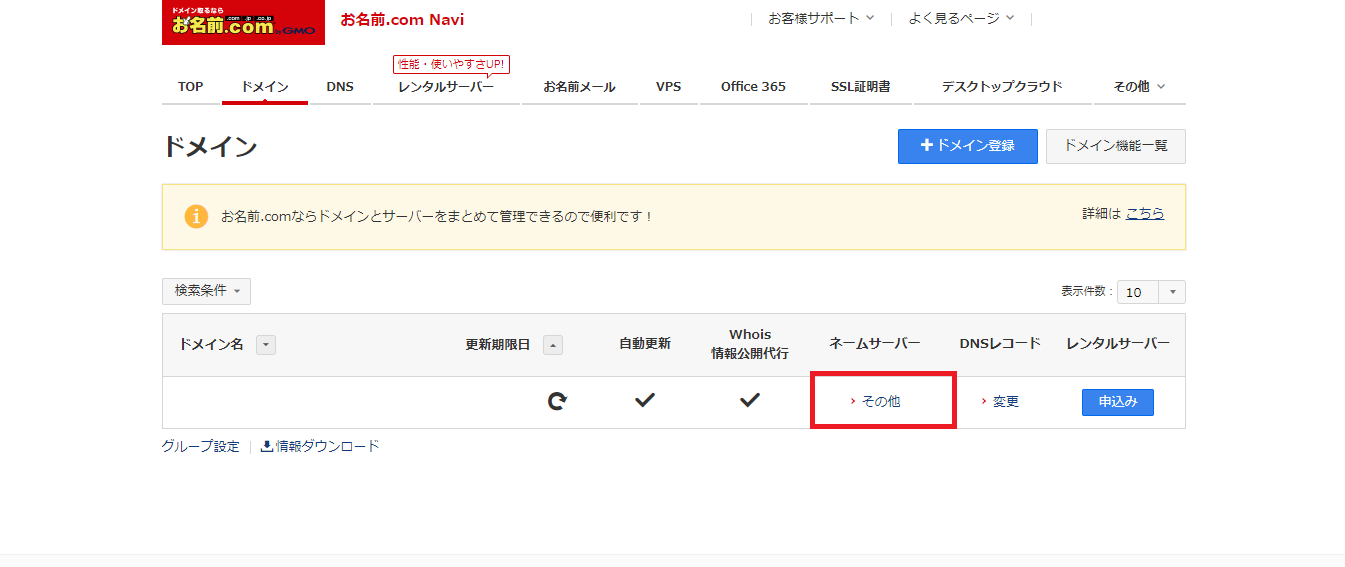
Task: Click the お名前.com logo
Action: tap(243, 22)
